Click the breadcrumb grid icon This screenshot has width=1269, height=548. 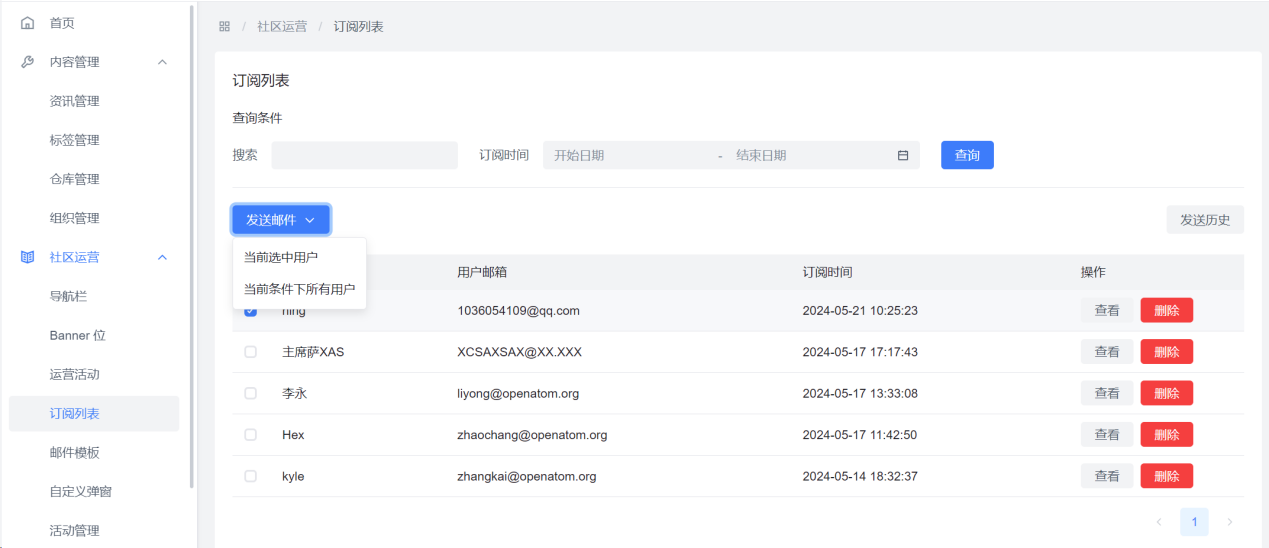tap(224, 27)
